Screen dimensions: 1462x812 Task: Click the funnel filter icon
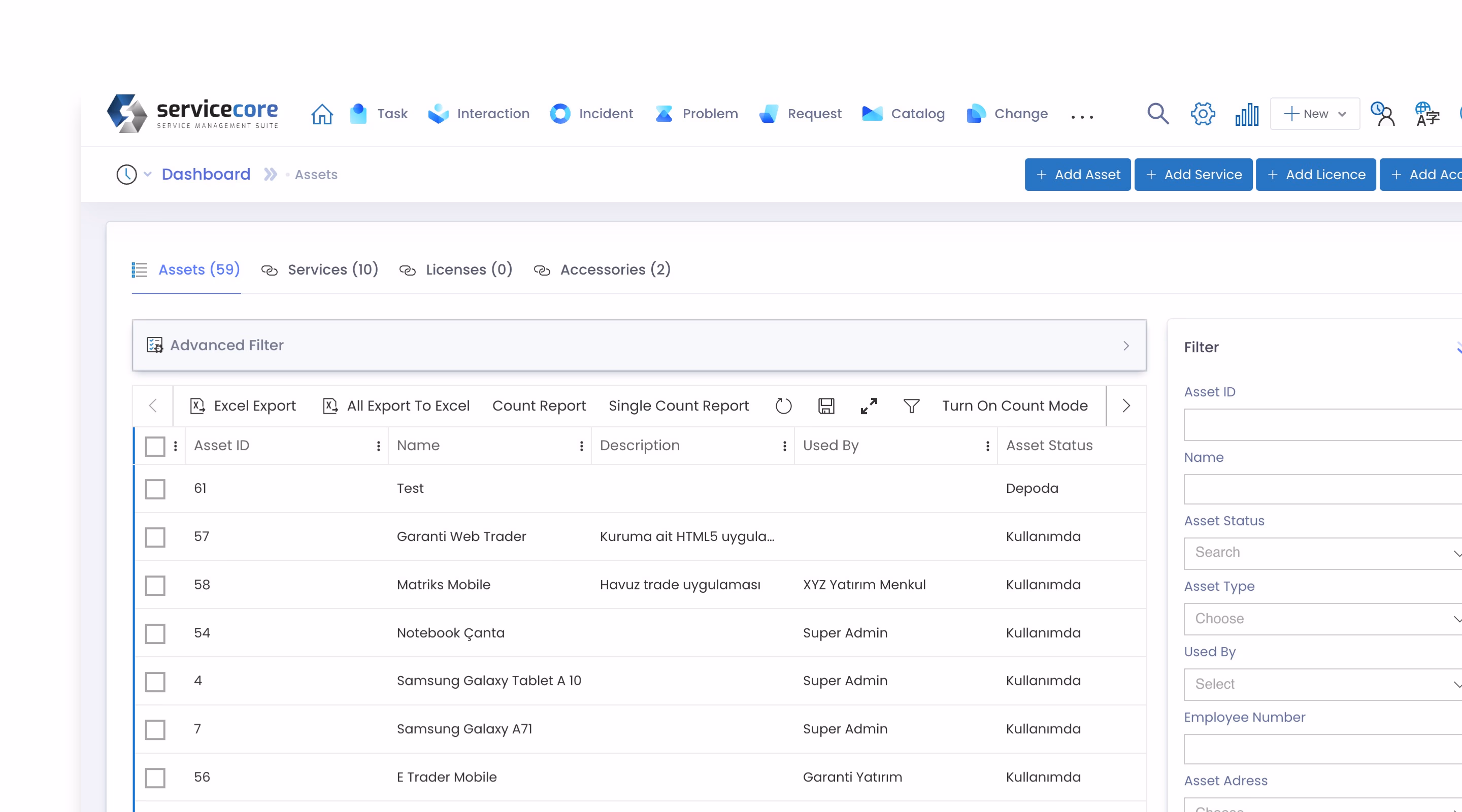(x=911, y=405)
